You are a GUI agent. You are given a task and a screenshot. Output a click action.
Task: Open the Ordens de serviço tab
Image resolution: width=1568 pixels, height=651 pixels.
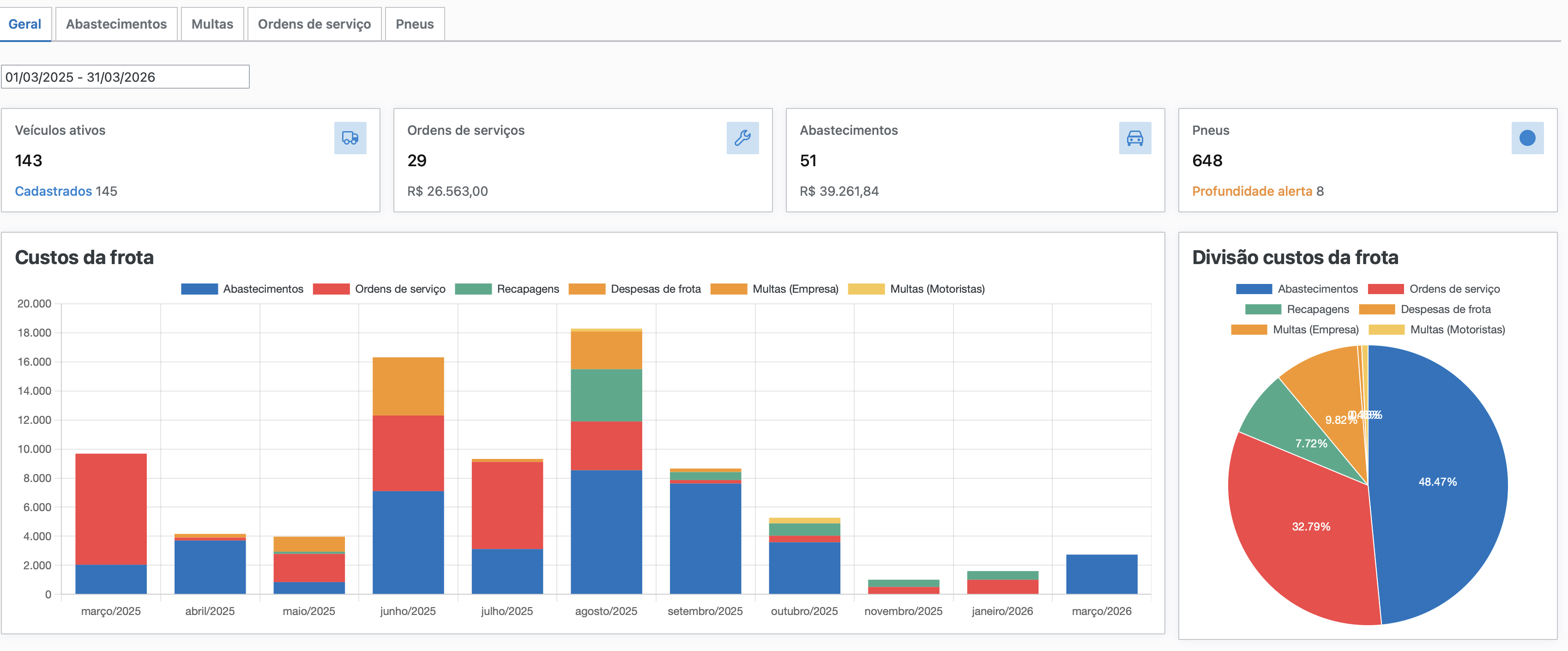(x=314, y=24)
